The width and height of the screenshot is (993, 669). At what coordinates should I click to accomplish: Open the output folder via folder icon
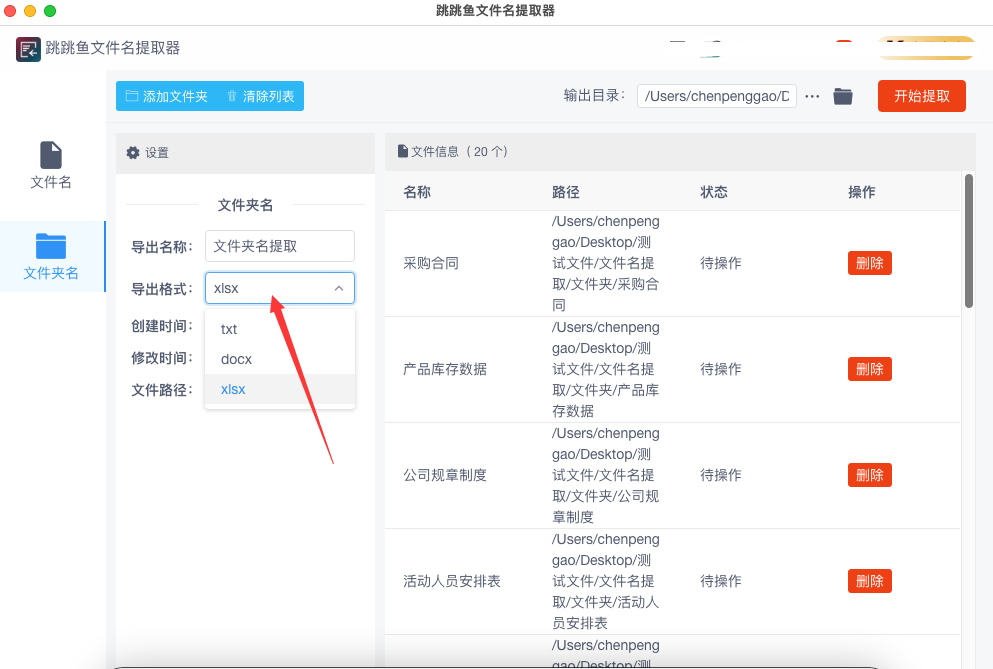pyautogui.click(x=842, y=96)
